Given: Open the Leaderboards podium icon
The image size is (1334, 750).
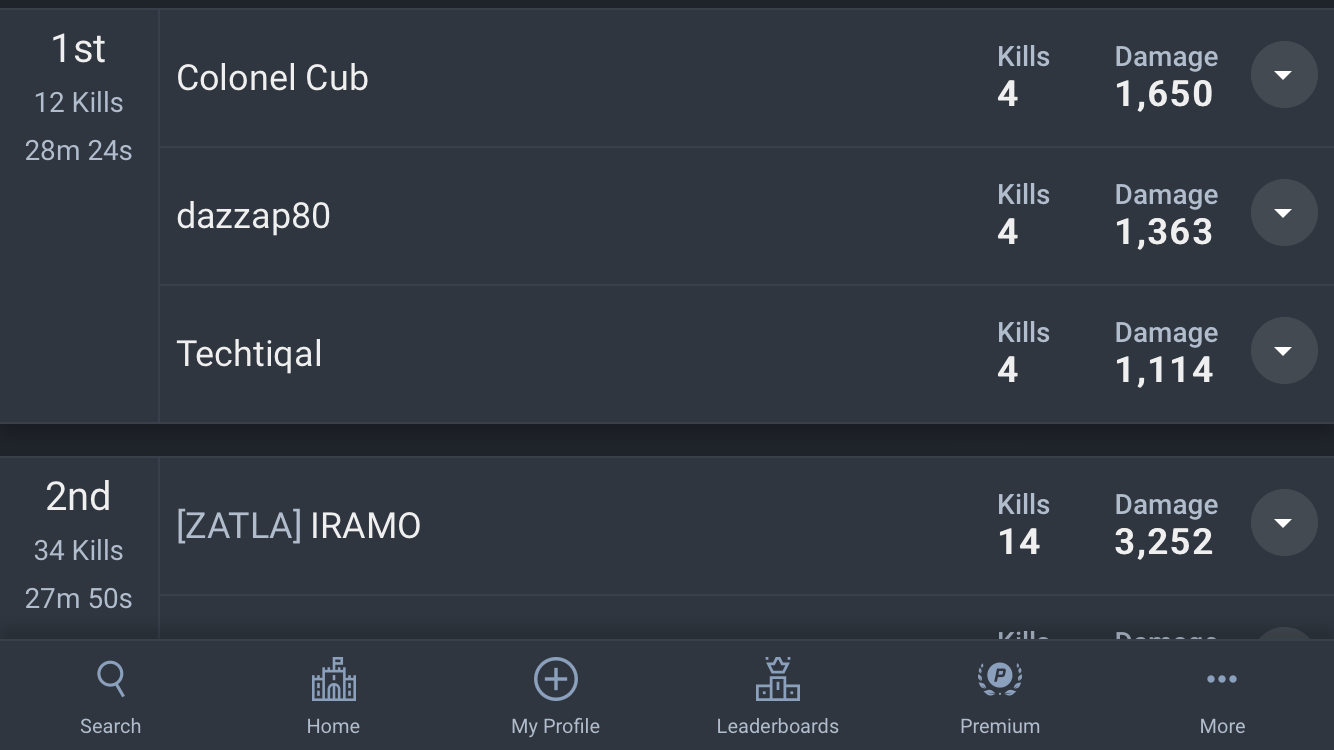Looking at the screenshot, I should 777,679.
